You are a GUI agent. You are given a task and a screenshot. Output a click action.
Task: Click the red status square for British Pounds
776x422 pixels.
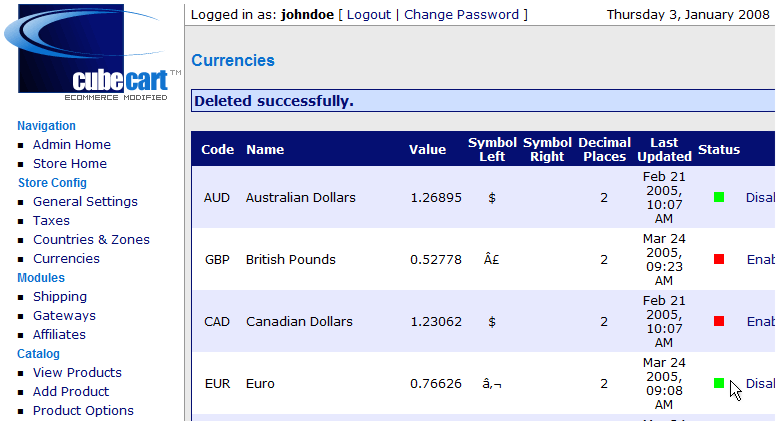tap(719, 259)
